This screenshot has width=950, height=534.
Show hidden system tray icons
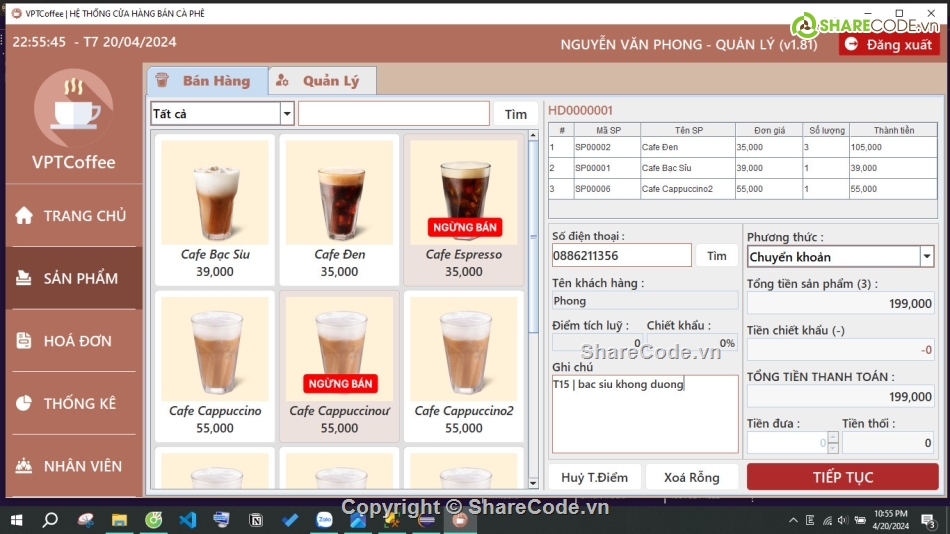[793, 520]
